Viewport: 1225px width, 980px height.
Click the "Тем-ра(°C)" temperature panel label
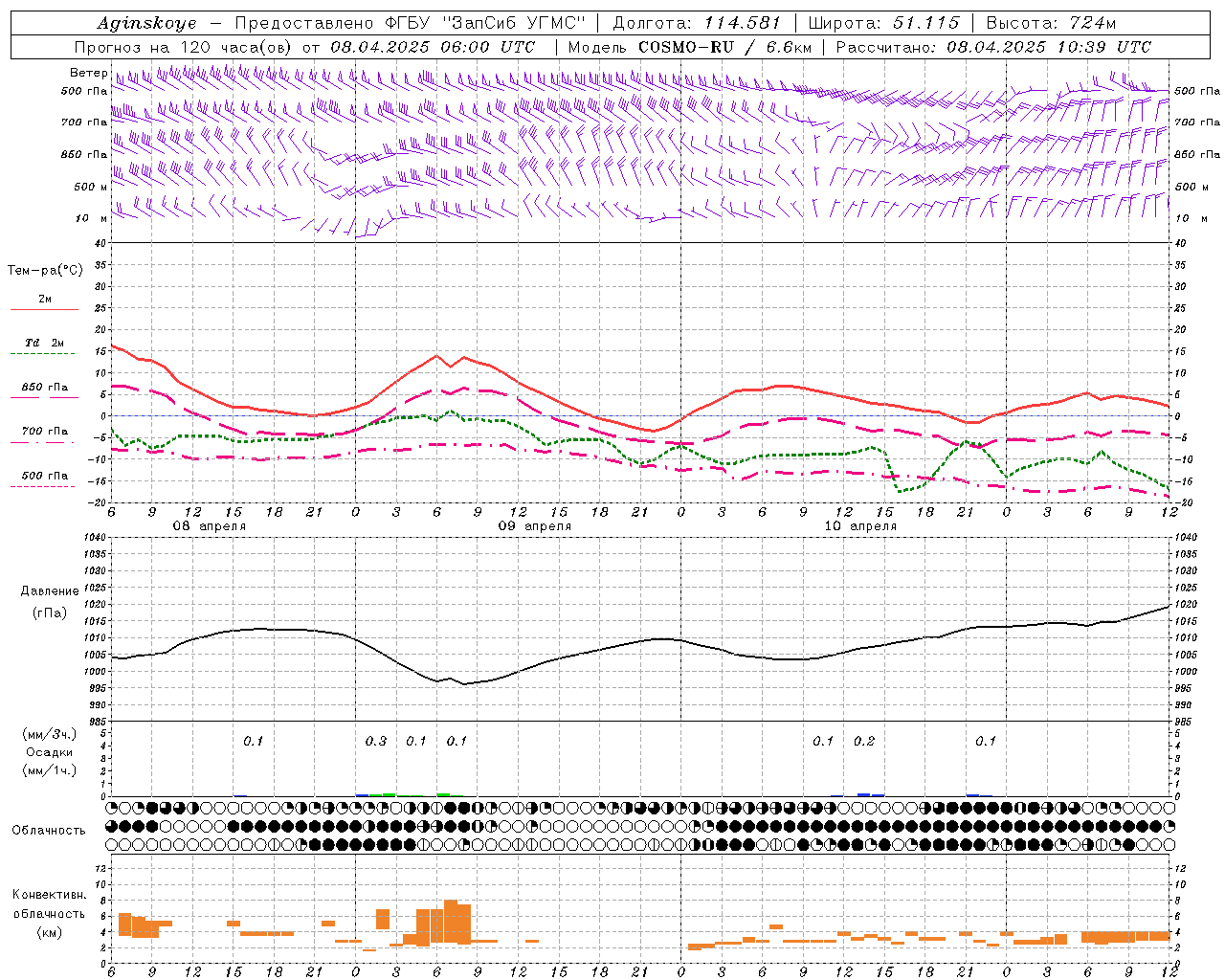45,271
